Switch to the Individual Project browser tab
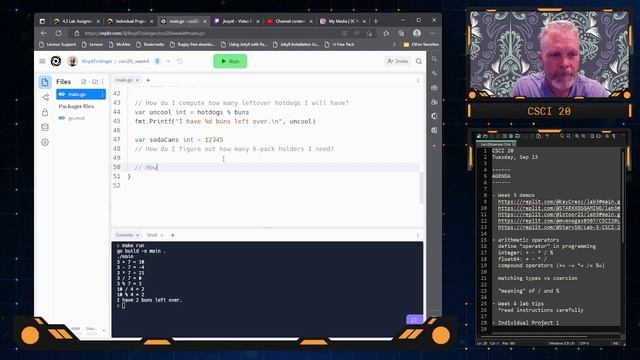This screenshot has width=640, height=360. [130, 21]
